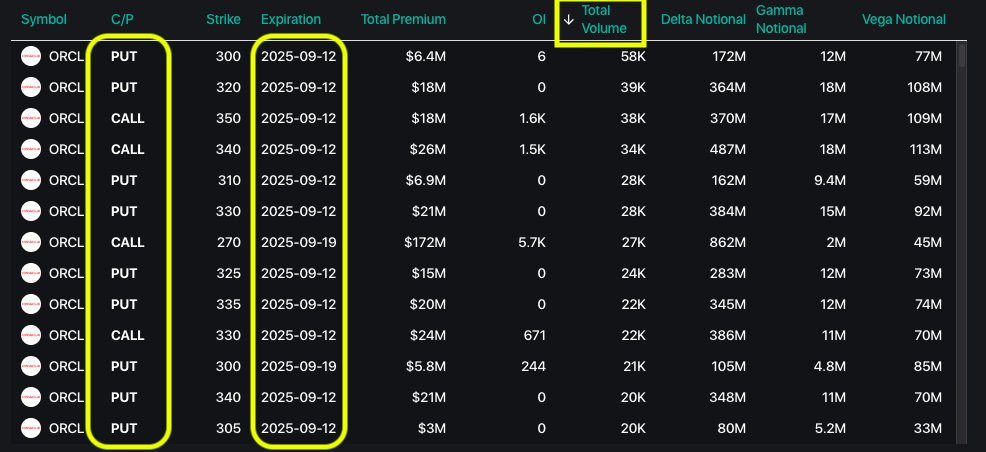Screen dimensions: 986x452
Task: Click Oracle logo in the $5.8M premium row
Action: [31, 367]
